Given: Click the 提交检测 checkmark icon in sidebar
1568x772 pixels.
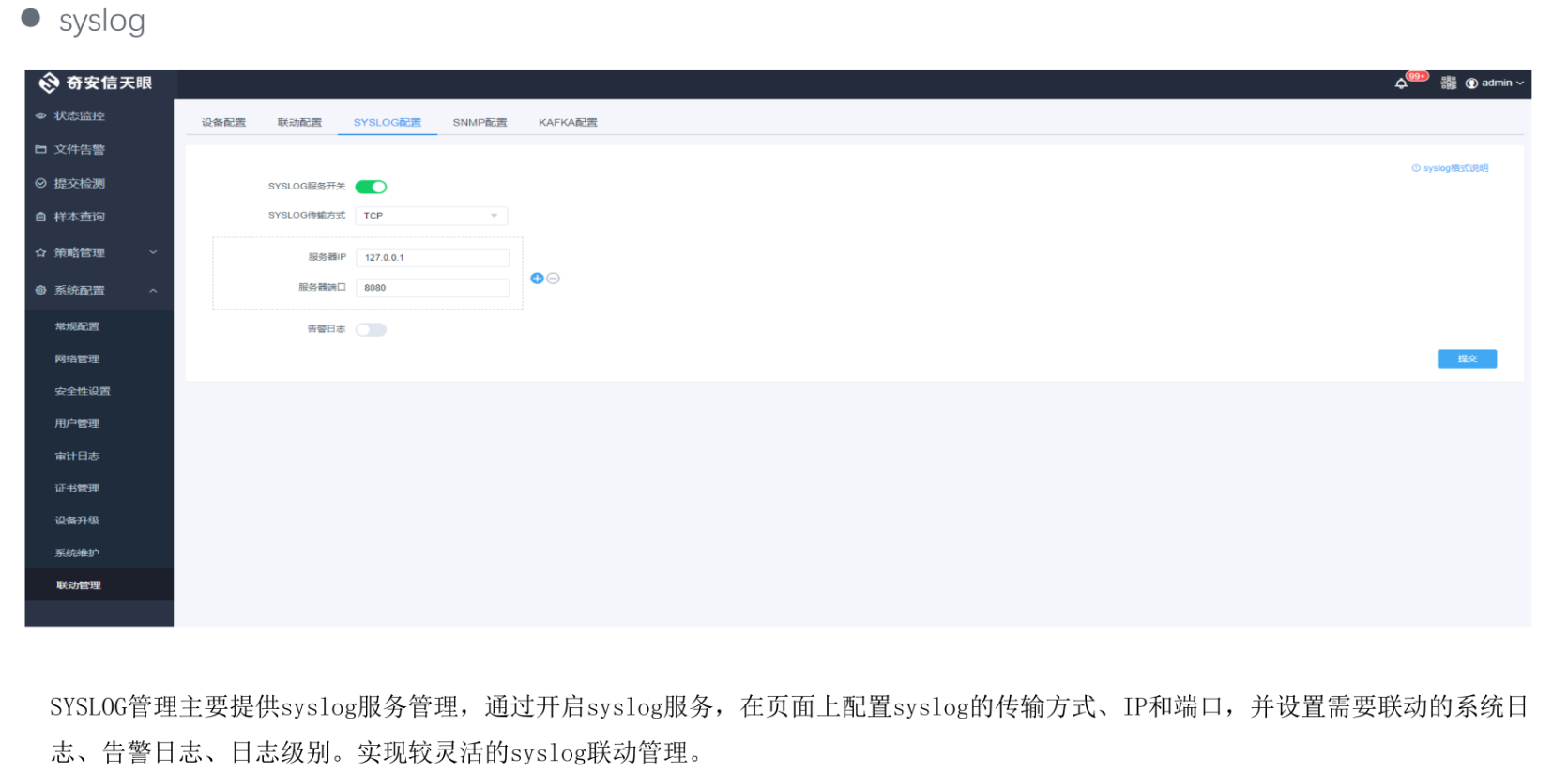Looking at the screenshot, I should pyautogui.click(x=40, y=184).
